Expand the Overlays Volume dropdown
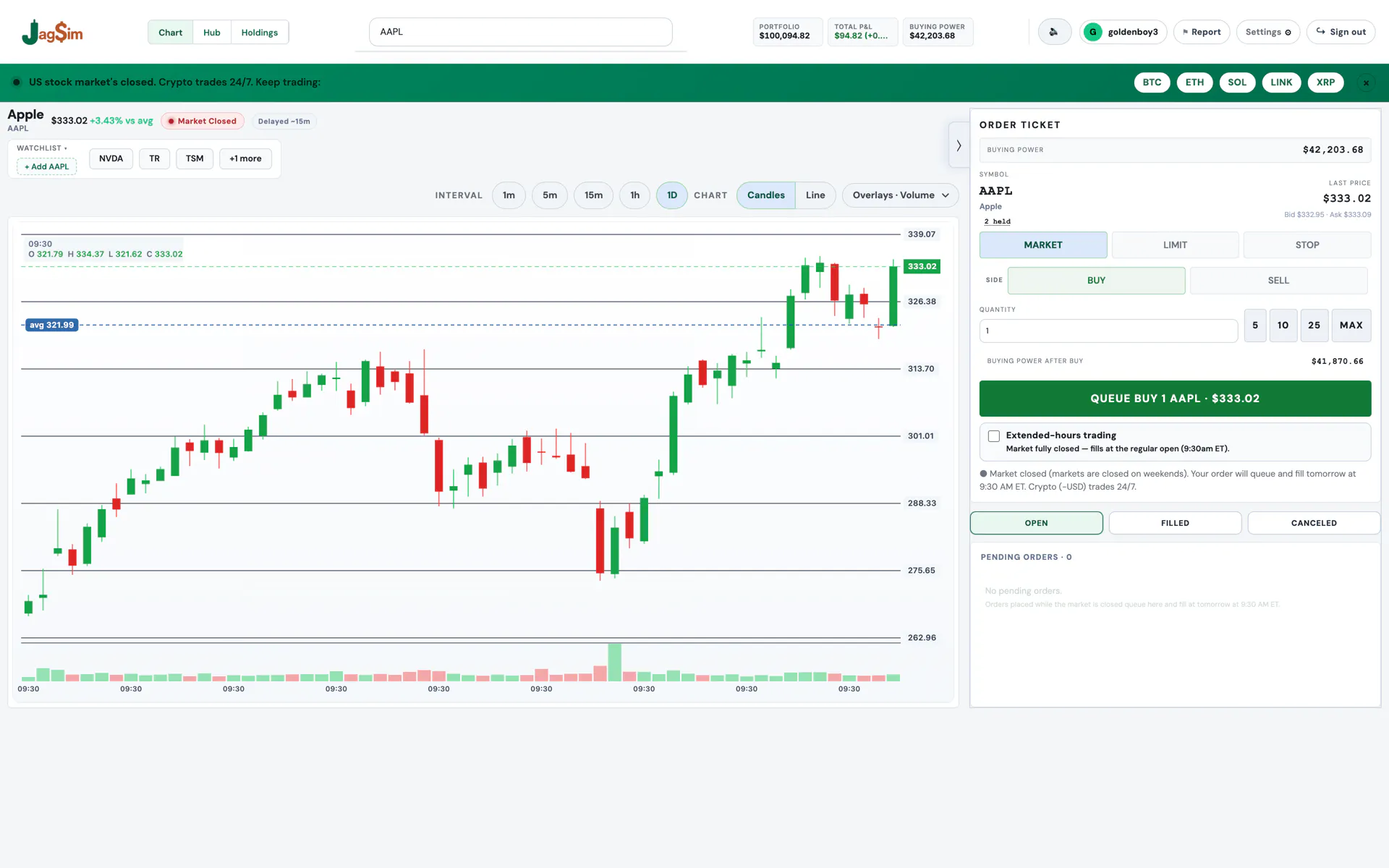This screenshot has width=1389, height=868. (900, 195)
